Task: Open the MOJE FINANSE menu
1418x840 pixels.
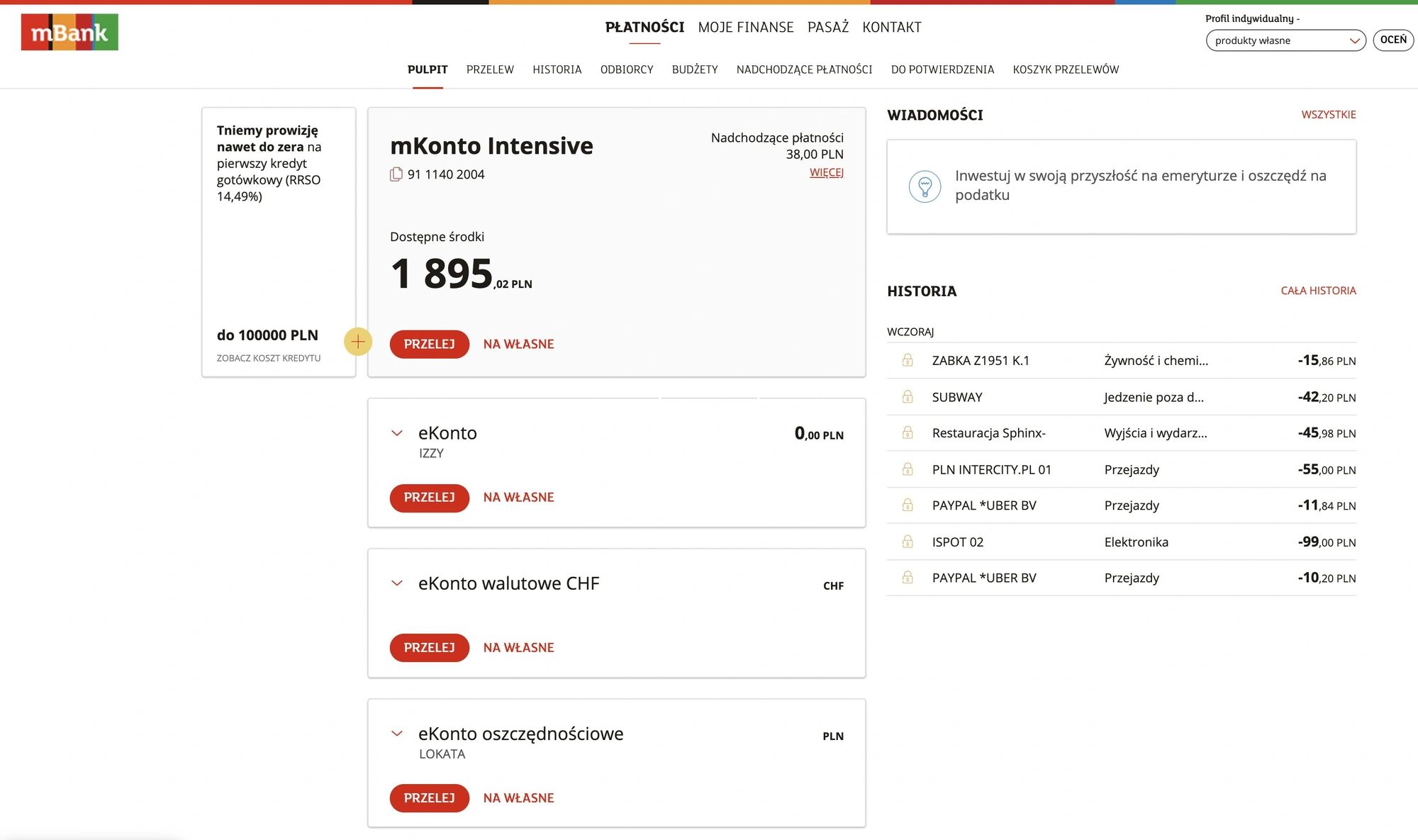Action: click(746, 27)
